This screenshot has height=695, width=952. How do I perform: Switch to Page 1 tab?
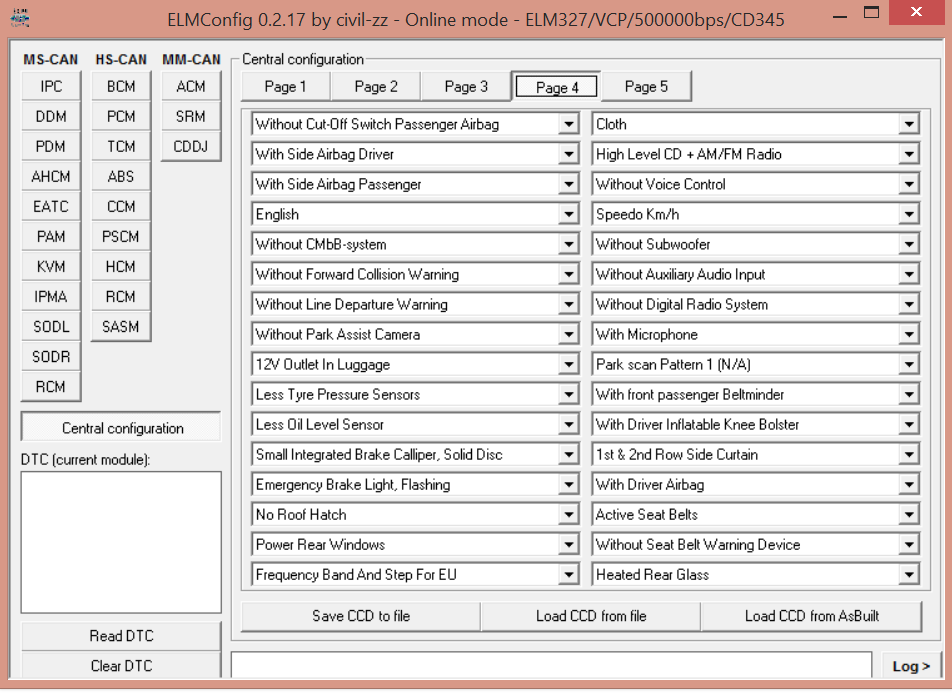pyautogui.click(x=285, y=87)
